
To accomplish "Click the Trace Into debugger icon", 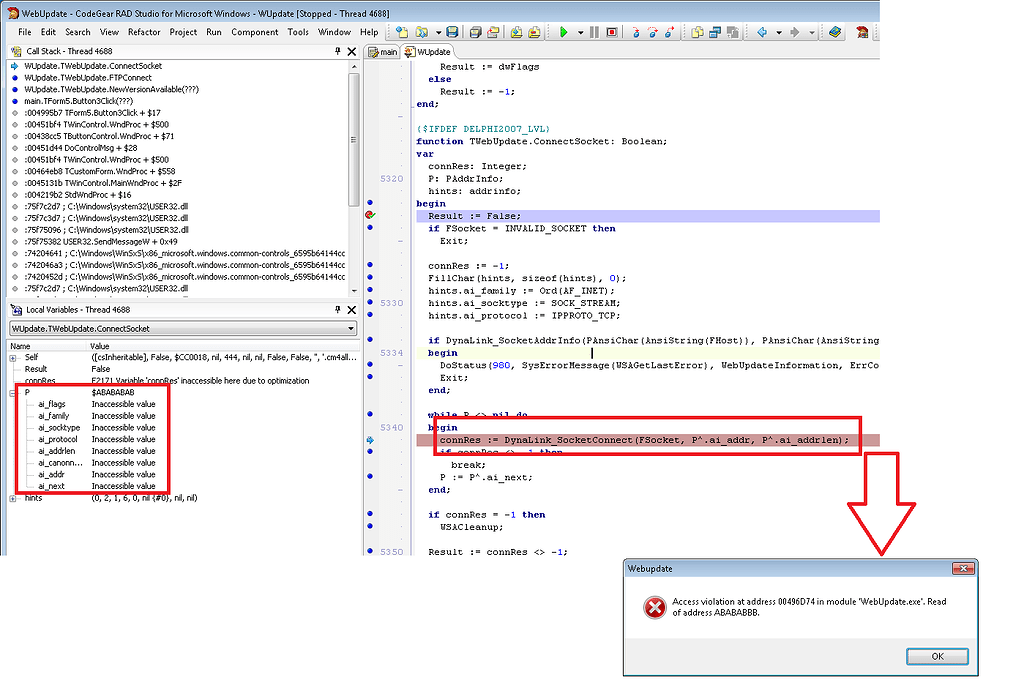I will click(x=636, y=32).
